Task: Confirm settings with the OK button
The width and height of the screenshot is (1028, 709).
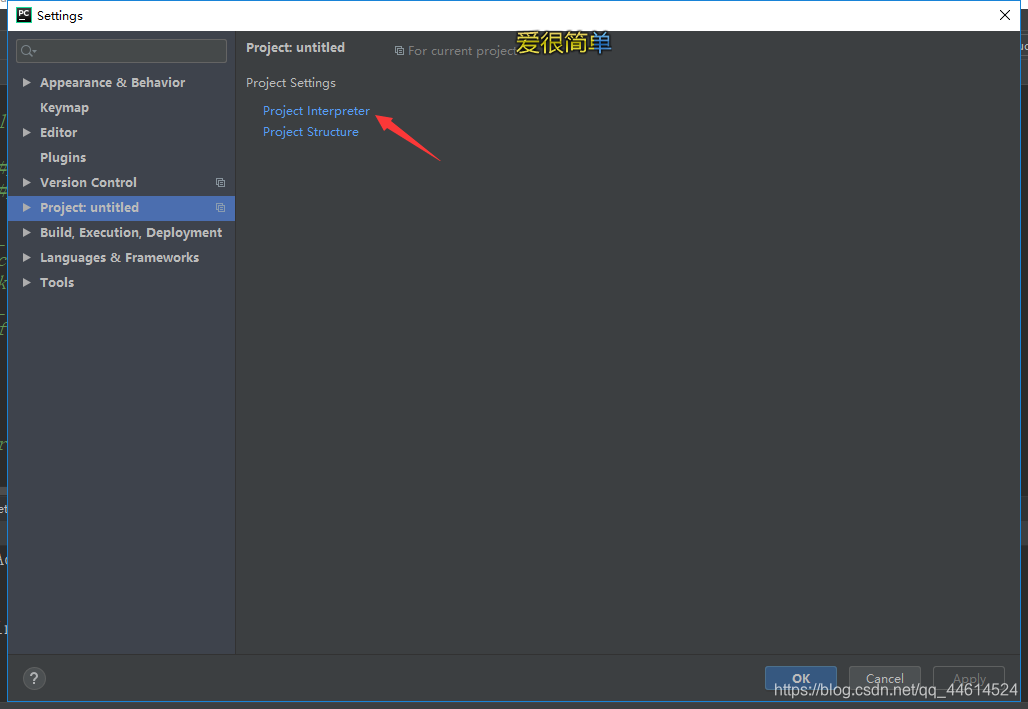Action: point(801,678)
